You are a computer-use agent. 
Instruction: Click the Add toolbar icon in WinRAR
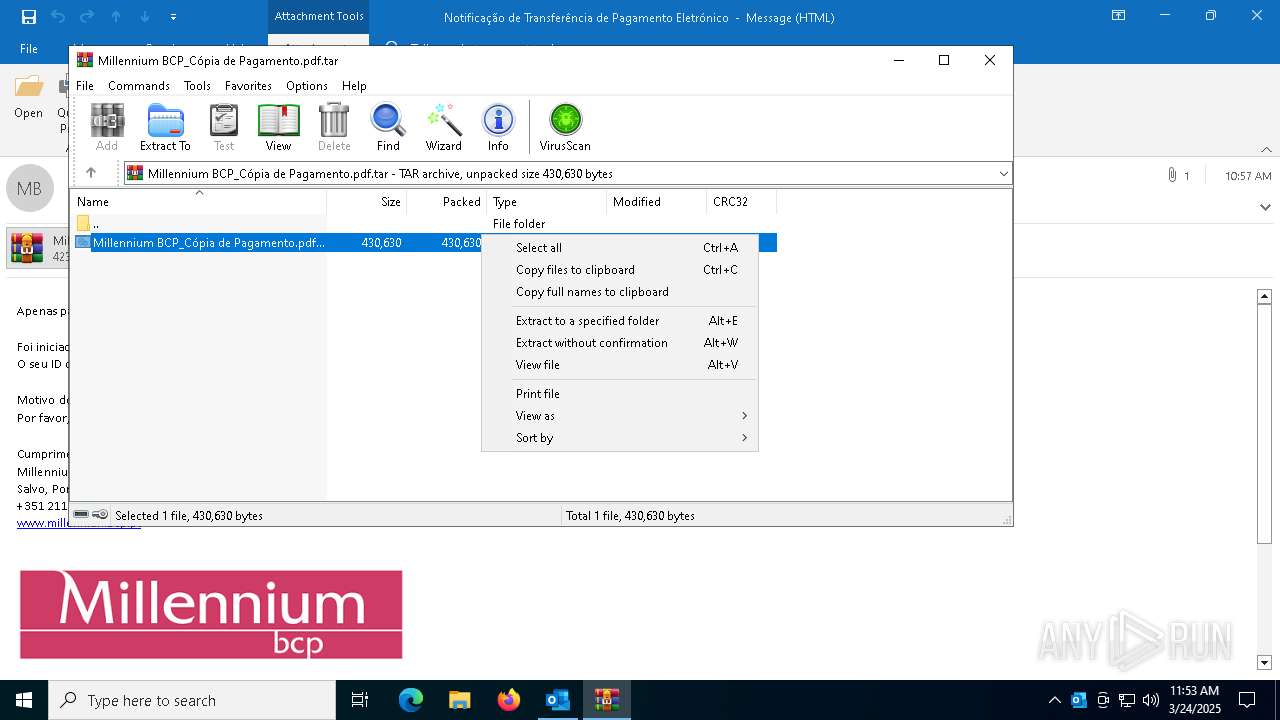click(107, 127)
